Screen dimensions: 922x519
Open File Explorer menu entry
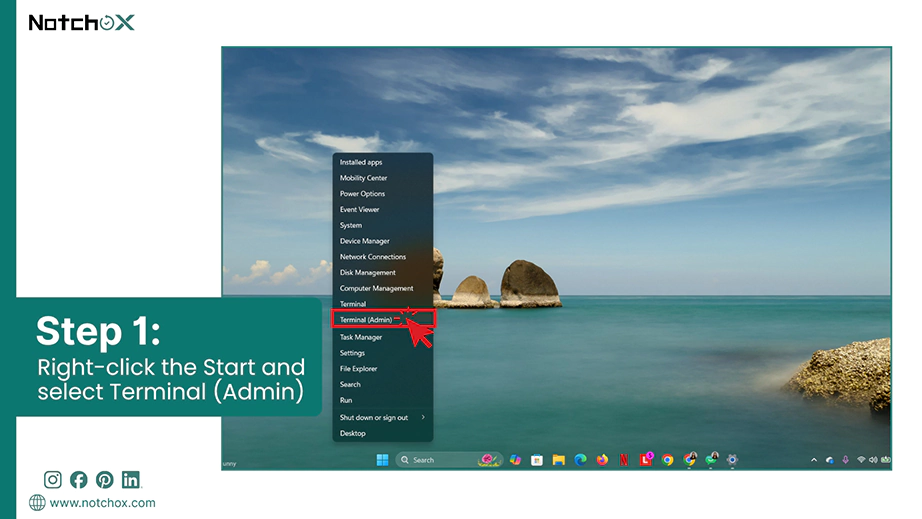click(383, 369)
